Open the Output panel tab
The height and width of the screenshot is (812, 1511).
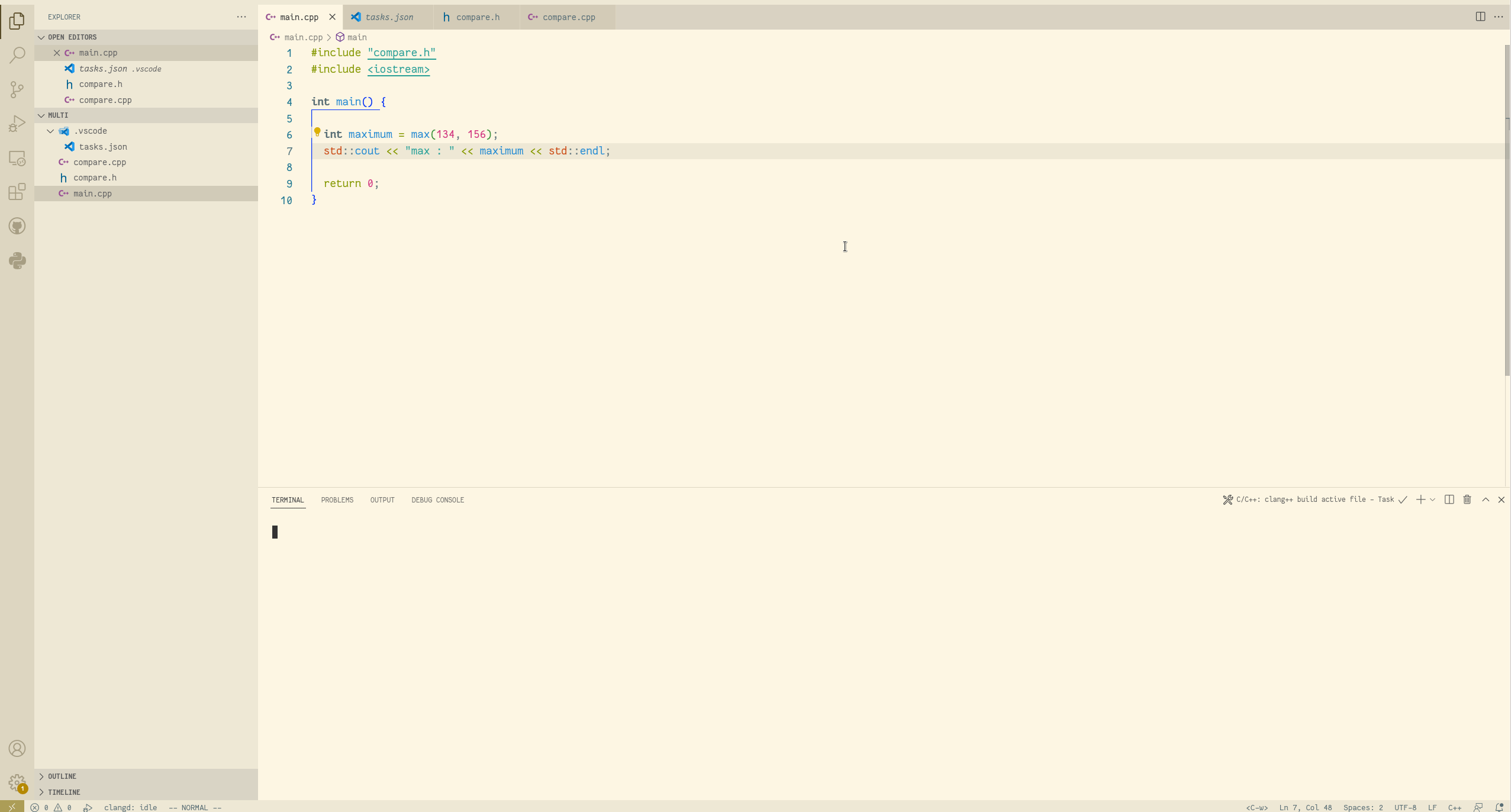[x=382, y=500]
